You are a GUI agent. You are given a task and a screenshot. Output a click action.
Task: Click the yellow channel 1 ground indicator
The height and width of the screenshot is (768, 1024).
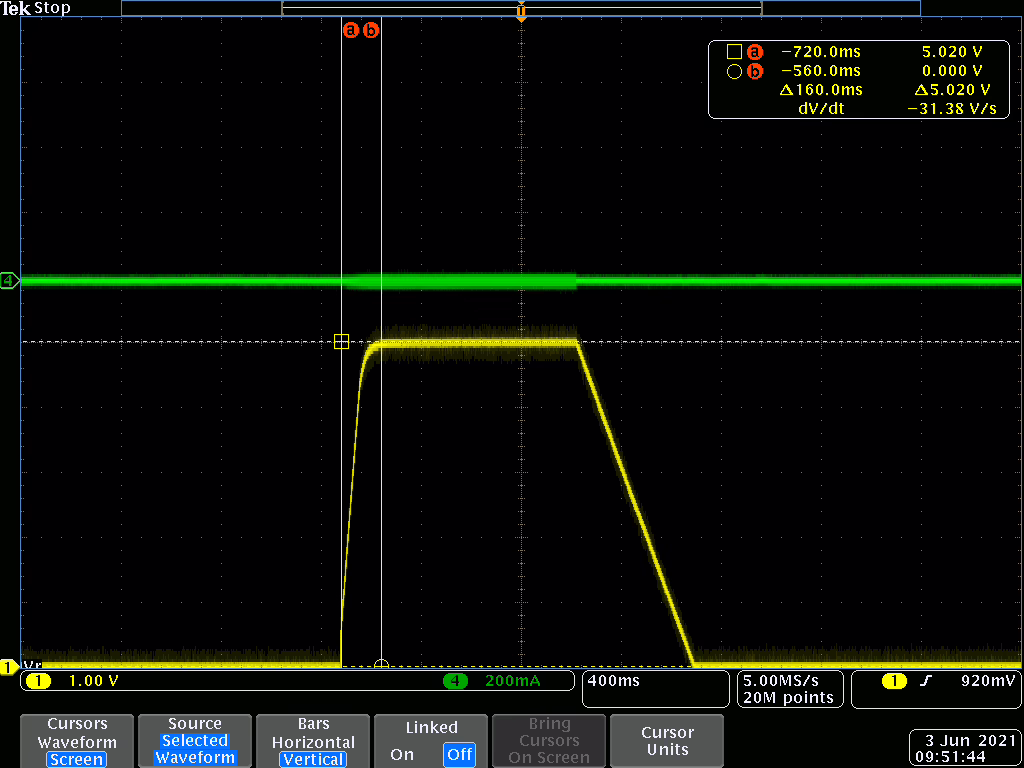pos(8,666)
